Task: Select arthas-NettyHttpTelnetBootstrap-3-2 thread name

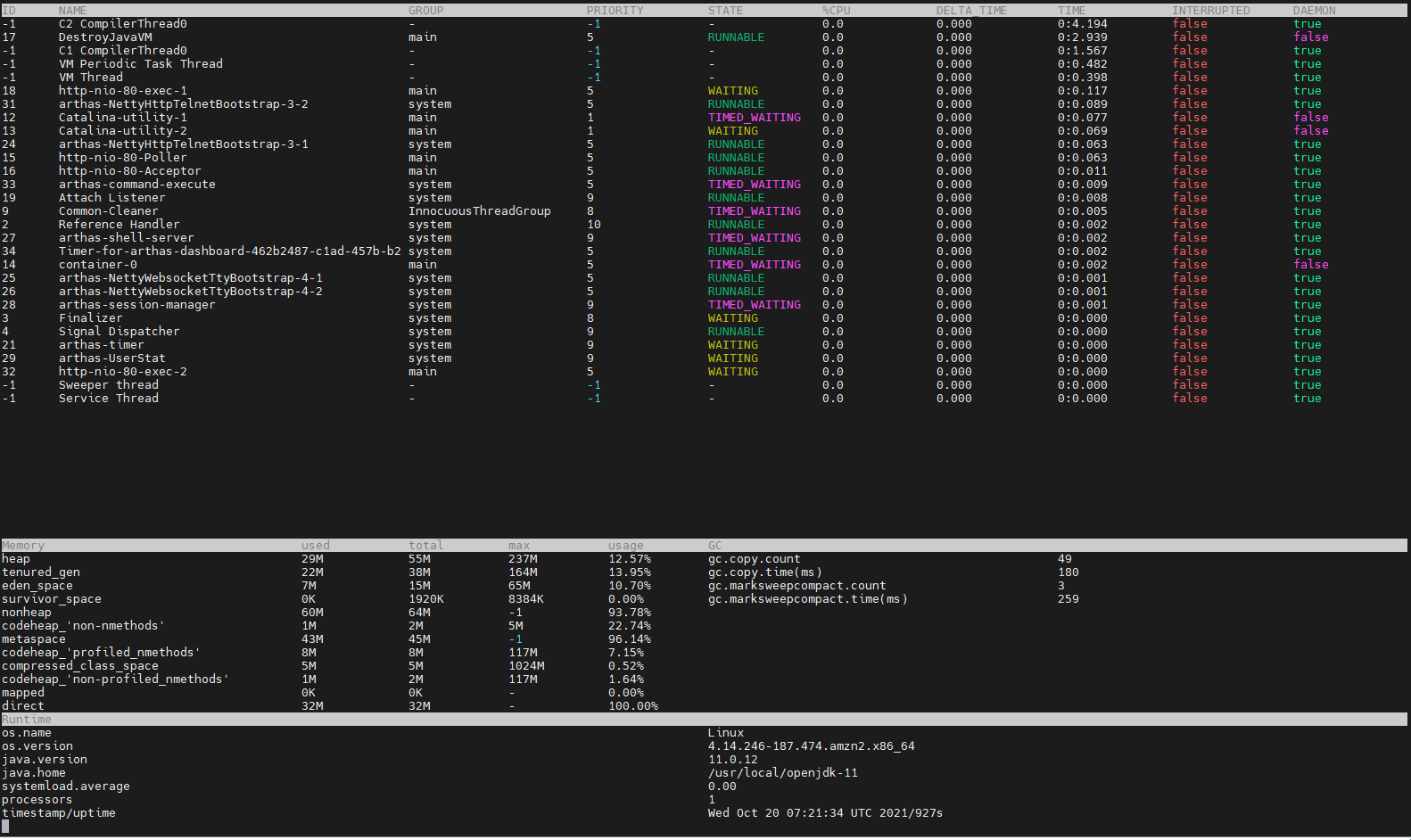Action: (x=184, y=104)
